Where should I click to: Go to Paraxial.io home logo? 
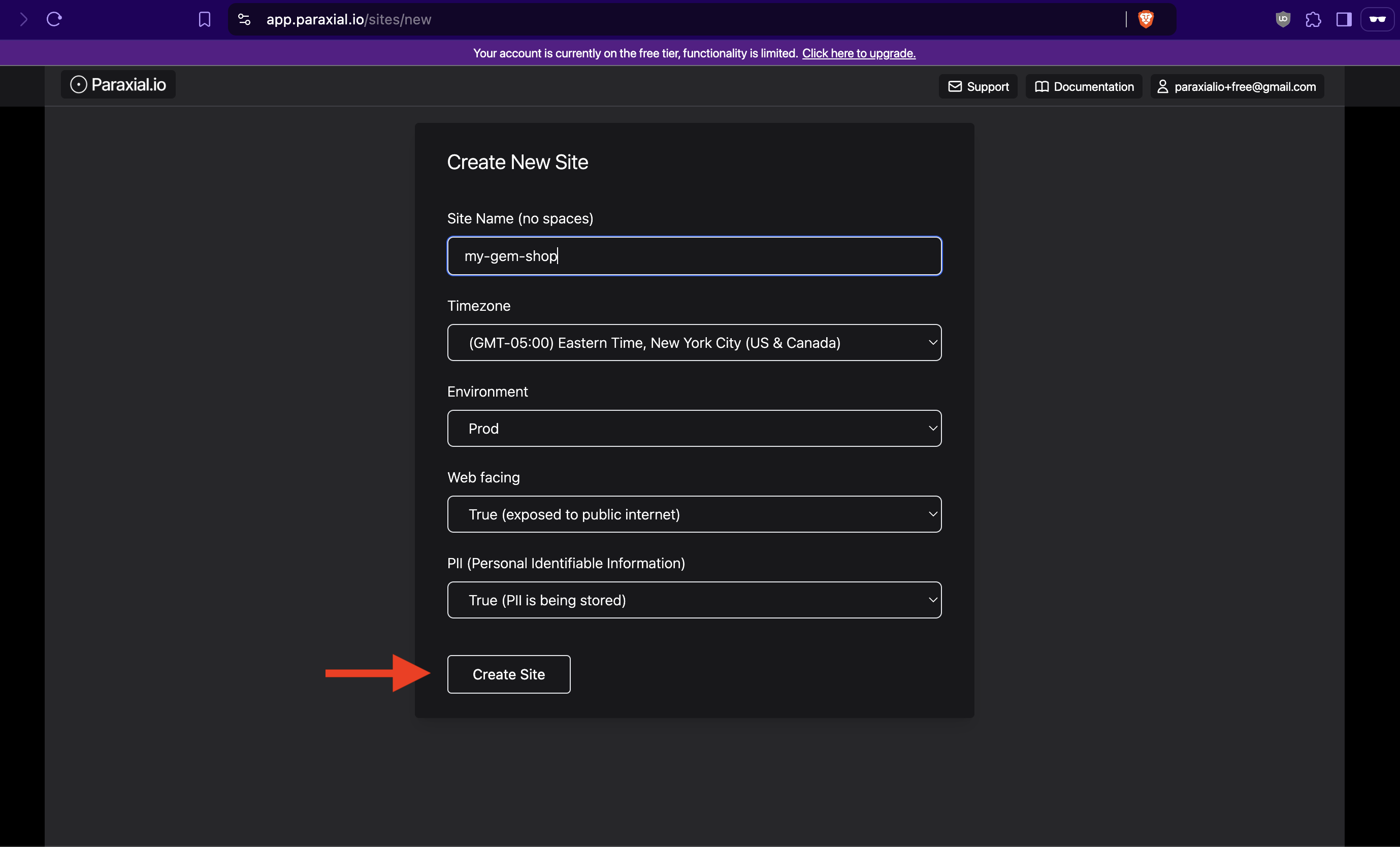pos(118,85)
